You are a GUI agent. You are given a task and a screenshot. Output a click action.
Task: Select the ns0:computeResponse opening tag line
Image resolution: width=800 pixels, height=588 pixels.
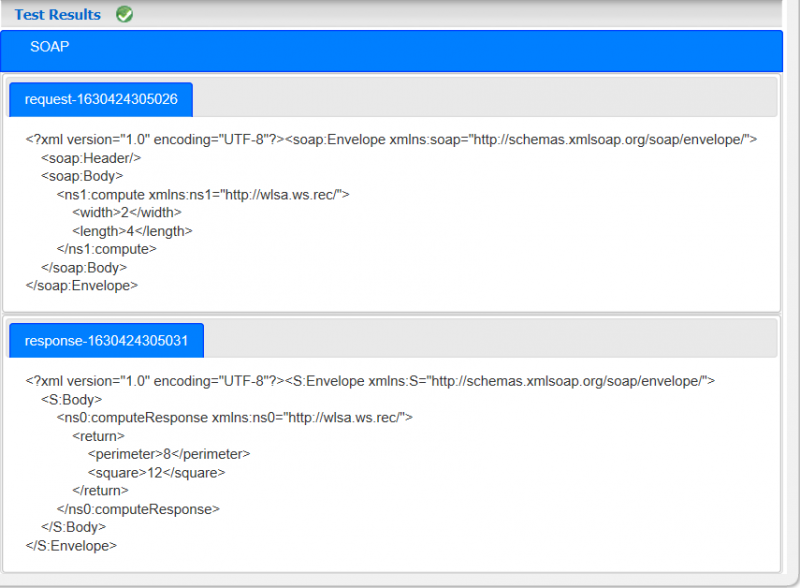[235, 418]
